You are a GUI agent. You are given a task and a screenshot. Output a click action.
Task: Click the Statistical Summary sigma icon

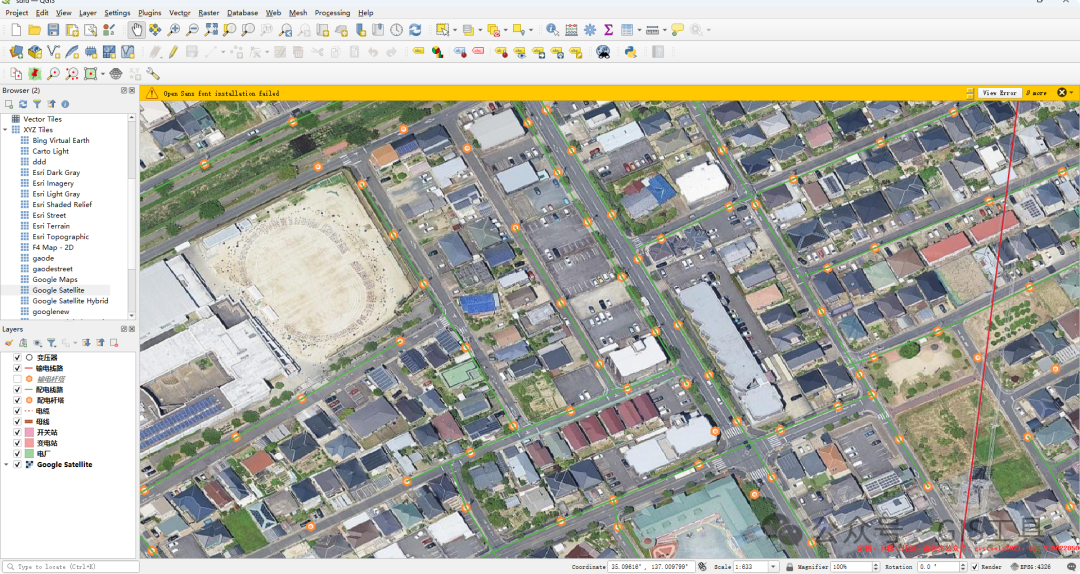click(x=608, y=30)
